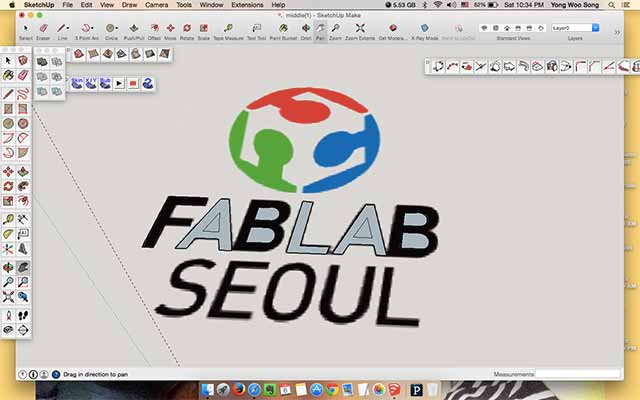This screenshot has width=640, height=400.
Task: Click the play button in animation toolbar
Action: click(119, 84)
